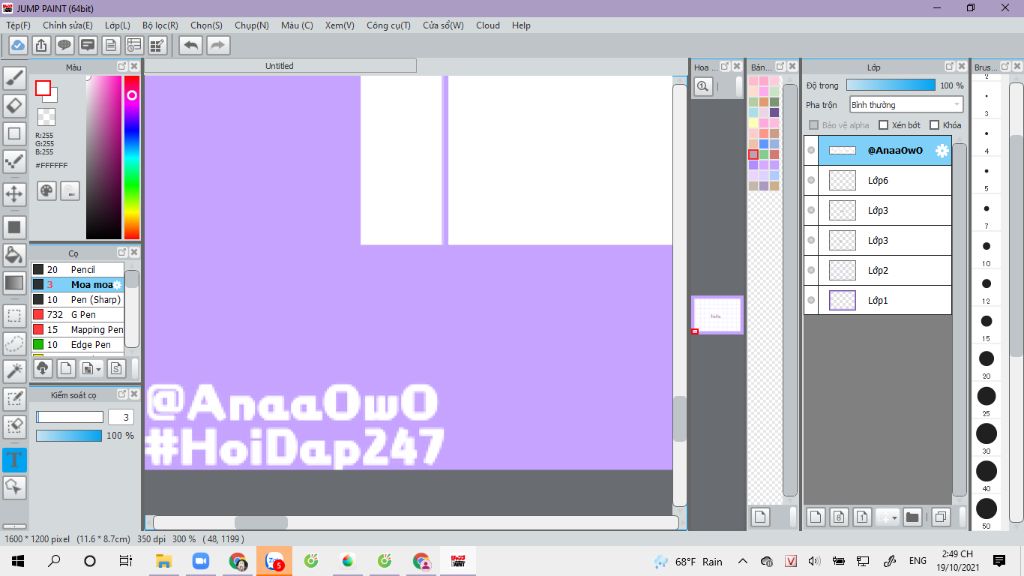Image resolution: width=1024 pixels, height=576 pixels.
Task: Click the brush size input field
Action: 121,417
